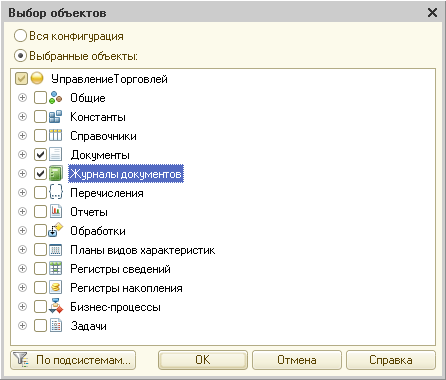Expand the Задачи tree node

[22, 326]
